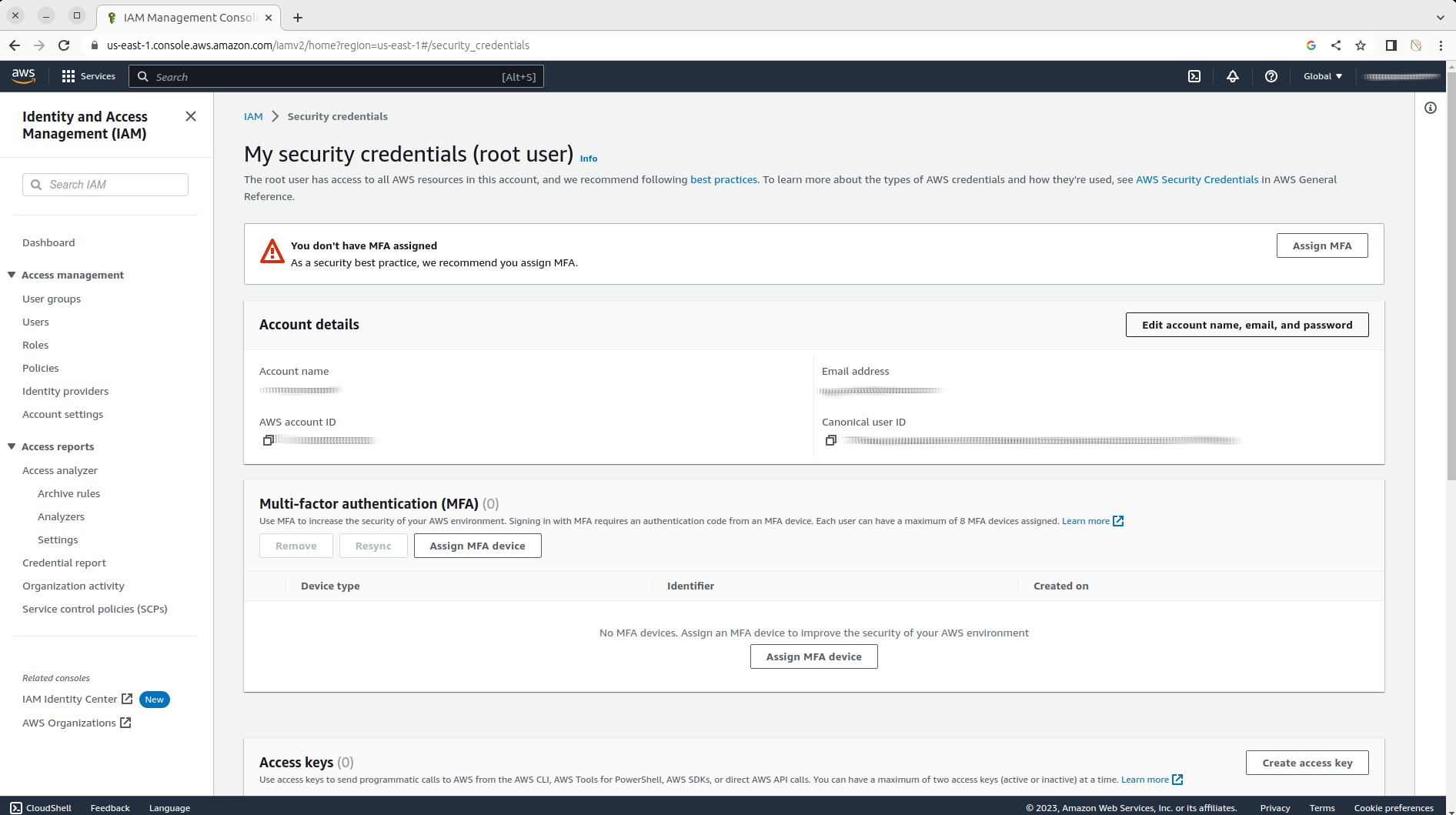Open Account settings
1456x815 pixels.
click(x=62, y=414)
